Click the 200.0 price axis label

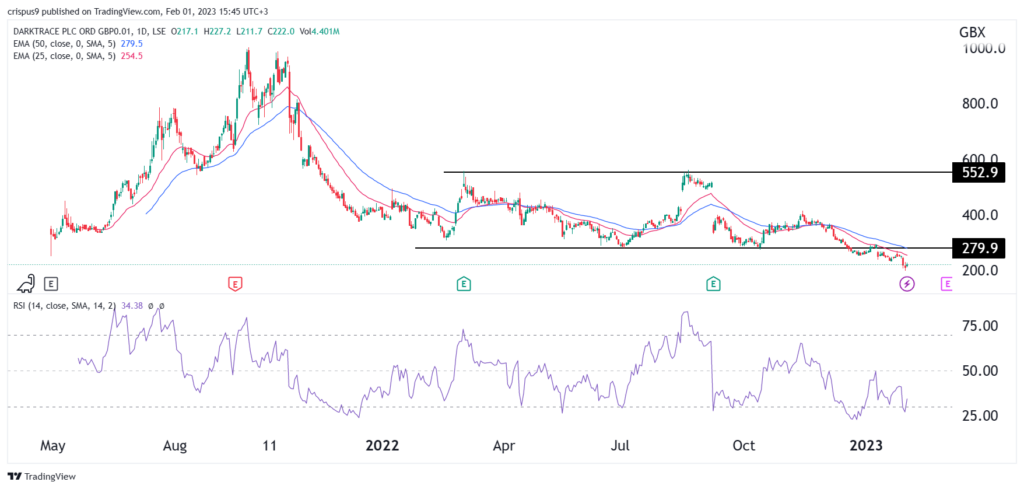(x=979, y=270)
